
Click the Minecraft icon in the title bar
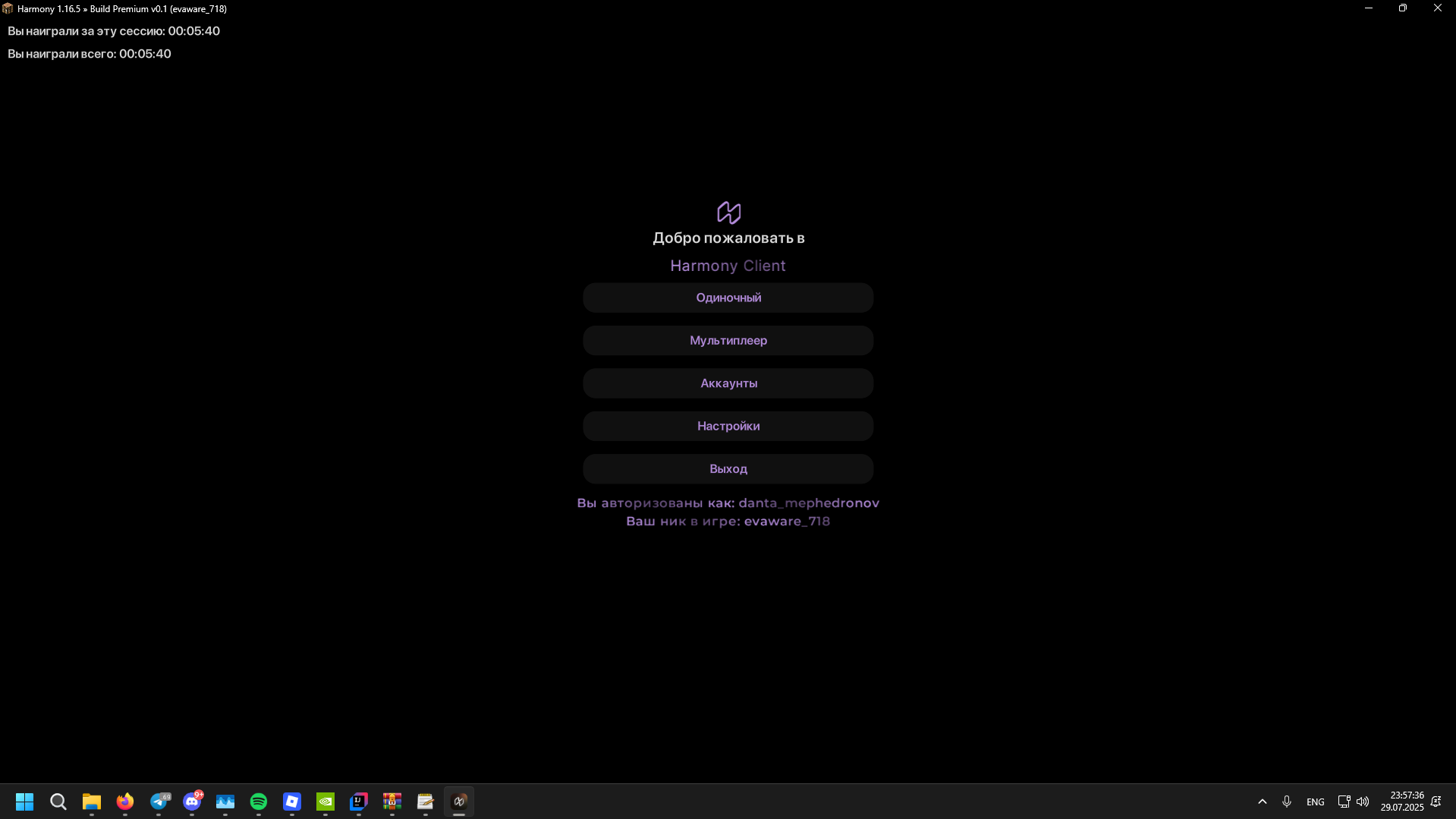8,8
